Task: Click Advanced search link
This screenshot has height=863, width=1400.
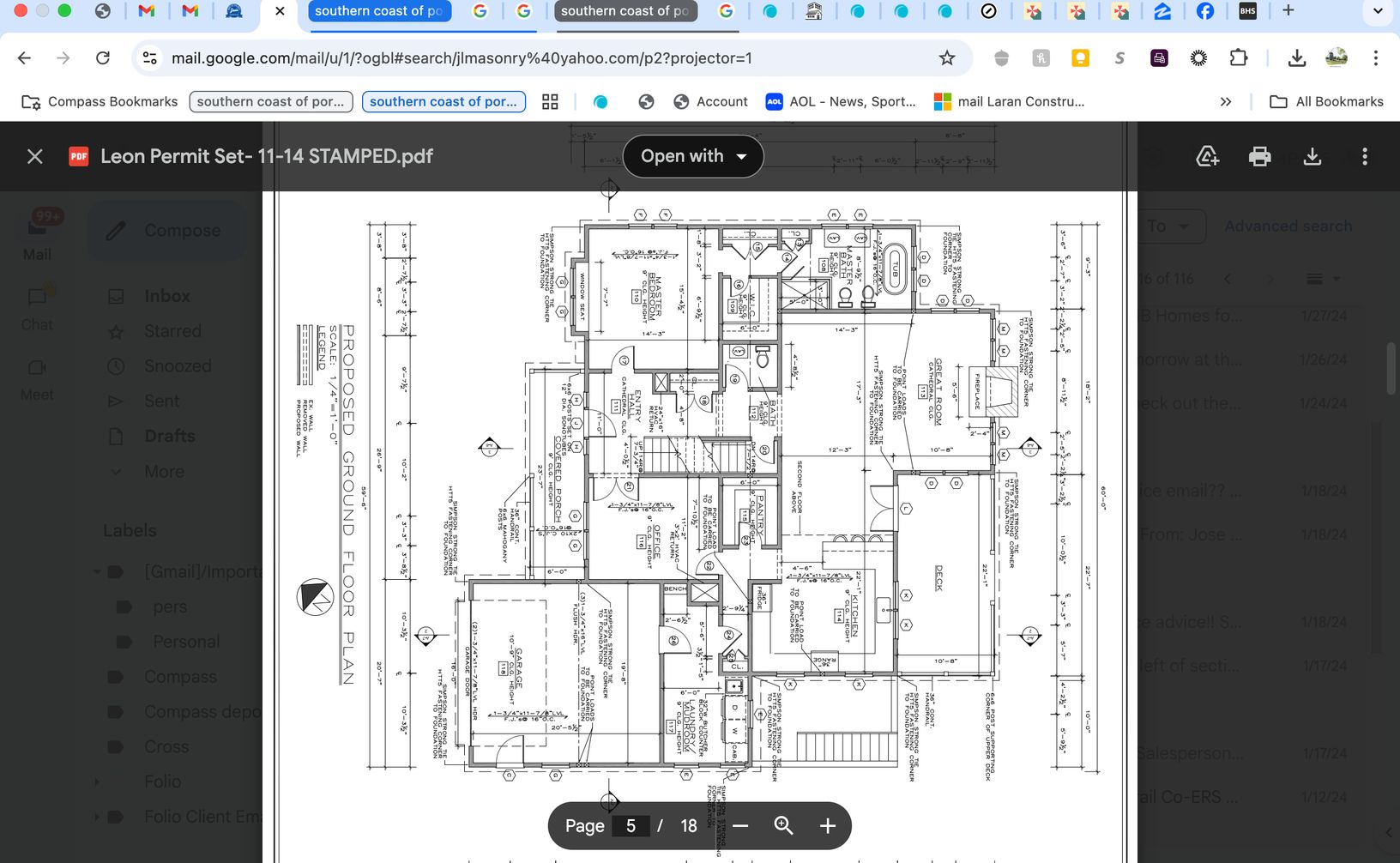Action: [x=1288, y=226]
